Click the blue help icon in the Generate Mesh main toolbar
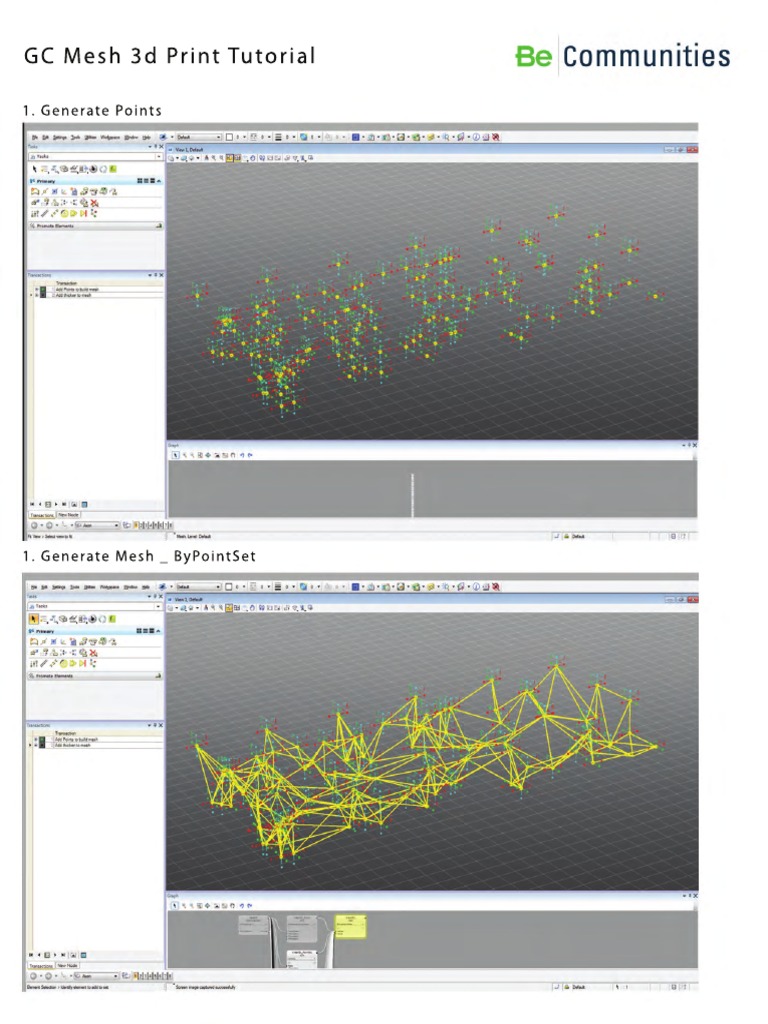Image resolution: width=768 pixels, height=1024 pixels. point(476,586)
